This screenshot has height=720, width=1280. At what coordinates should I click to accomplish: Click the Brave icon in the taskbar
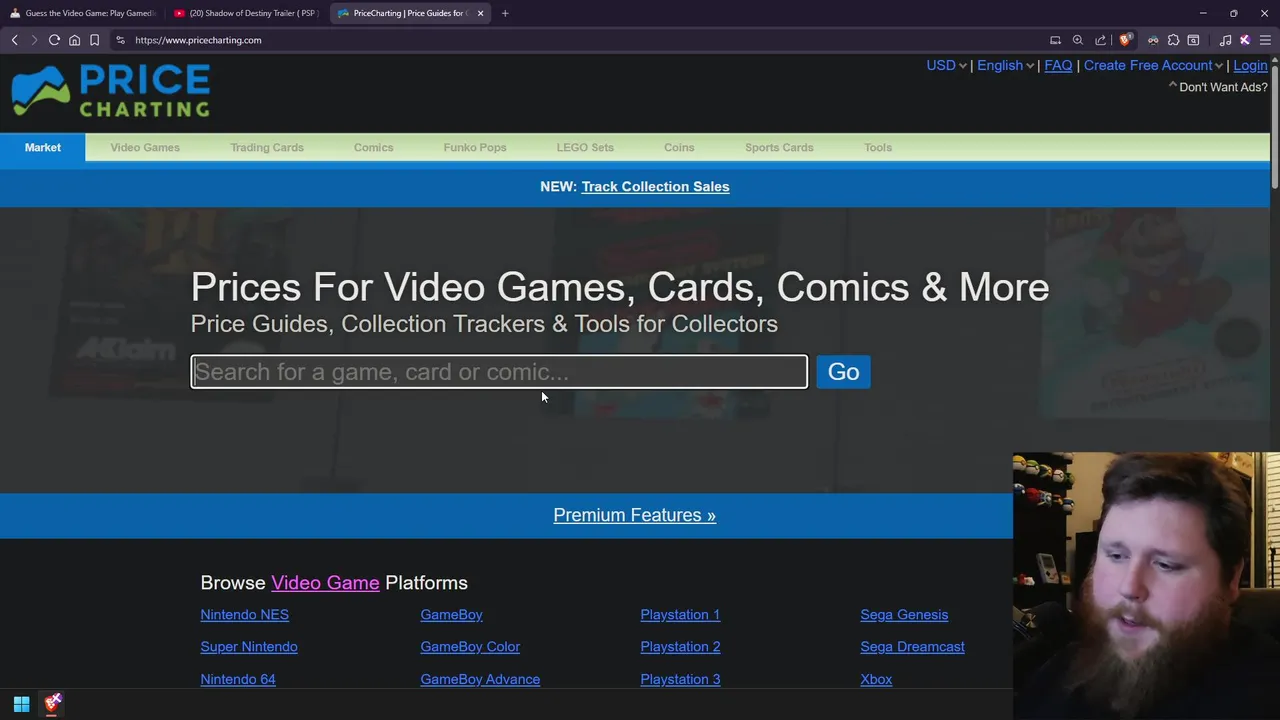click(53, 704)
